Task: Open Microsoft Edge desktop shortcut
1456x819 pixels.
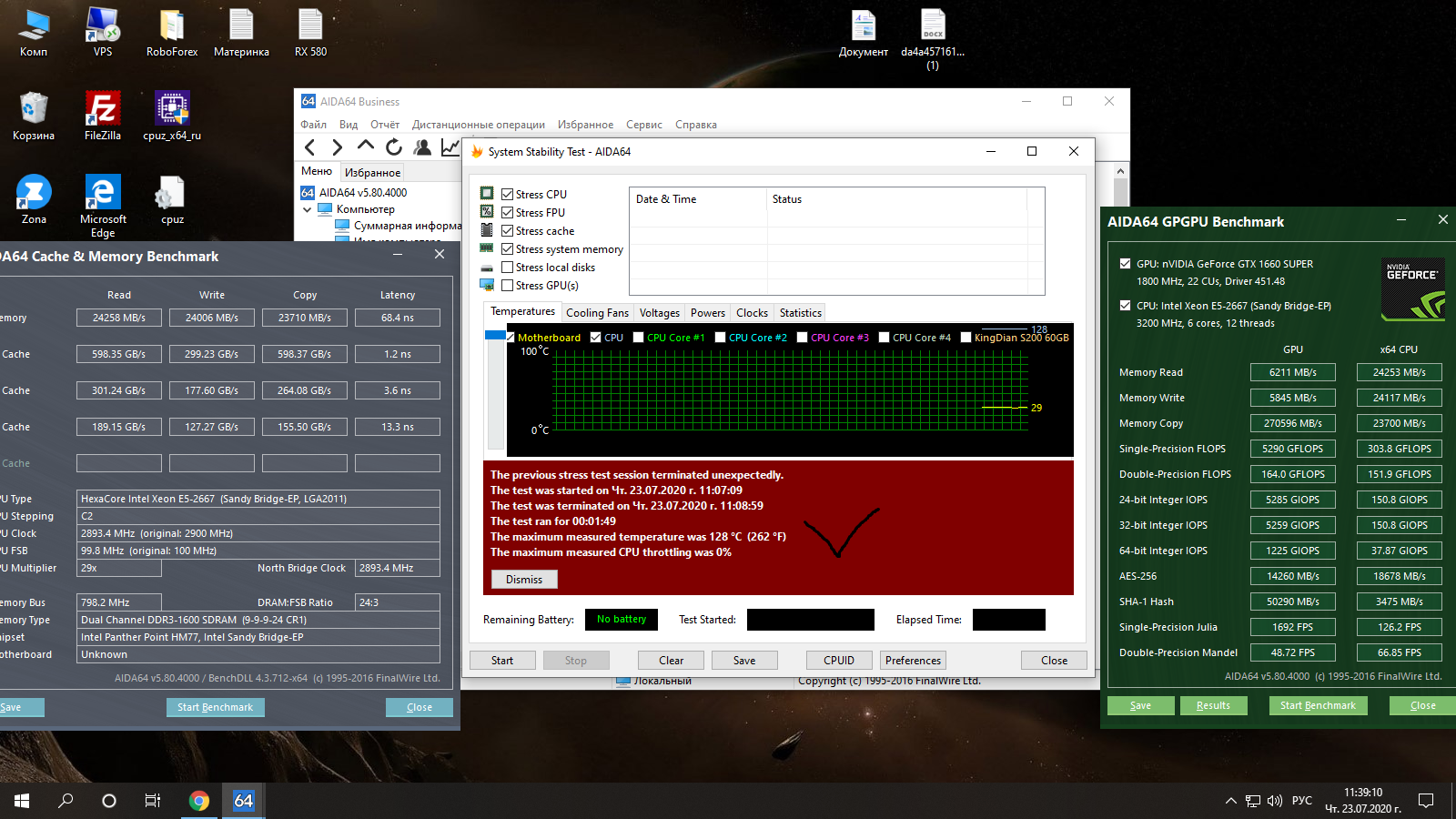Action: click(103, 207)
